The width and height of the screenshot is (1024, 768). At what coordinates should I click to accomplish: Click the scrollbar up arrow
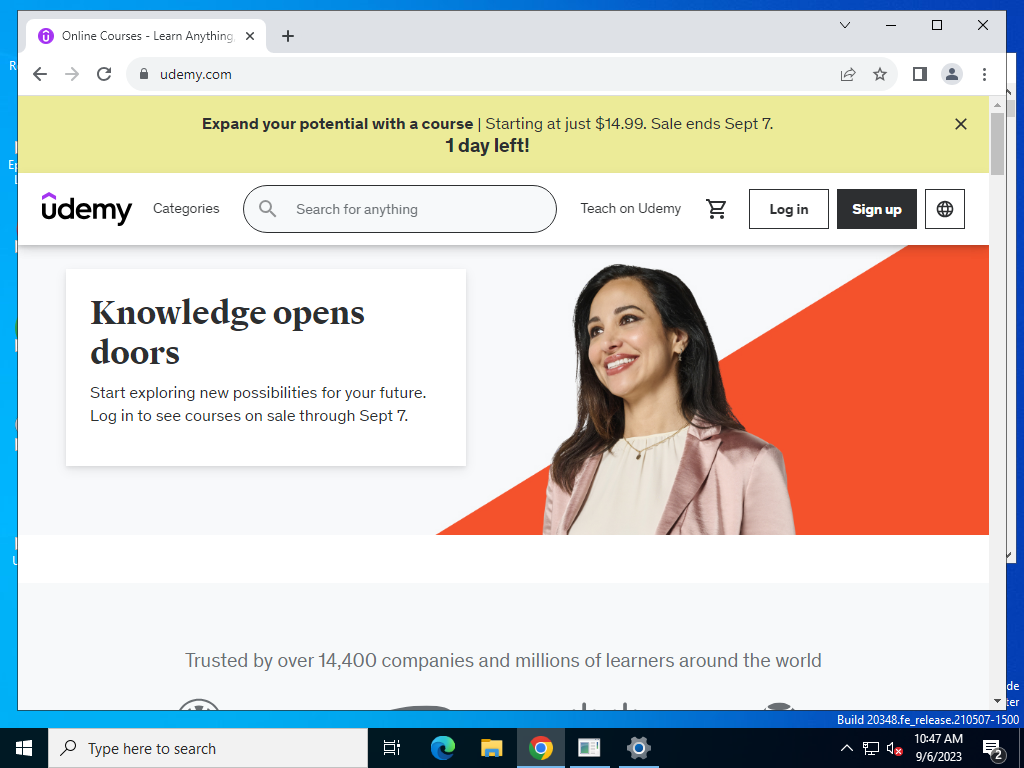[x=997, y=104]
